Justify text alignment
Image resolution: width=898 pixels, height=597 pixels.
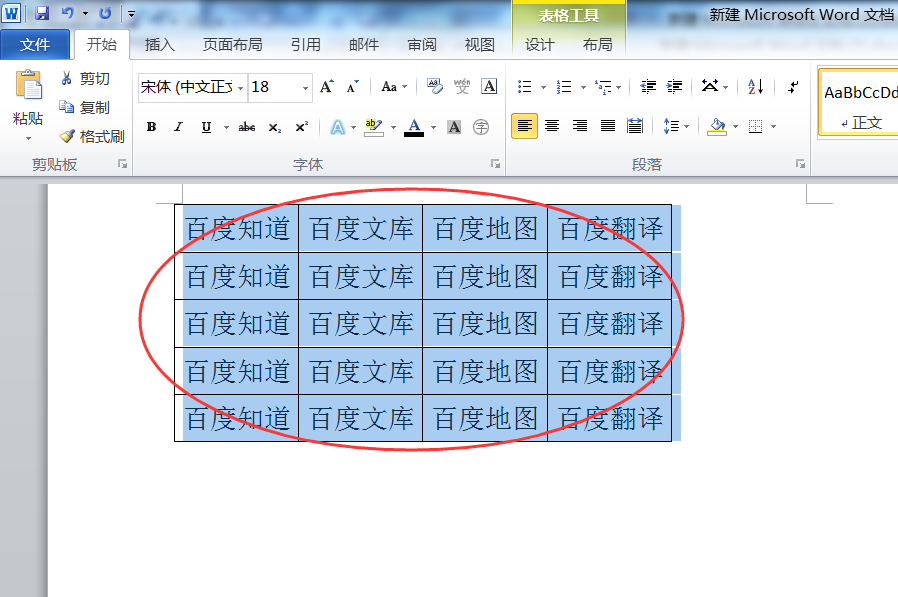[x=608, y=126]
